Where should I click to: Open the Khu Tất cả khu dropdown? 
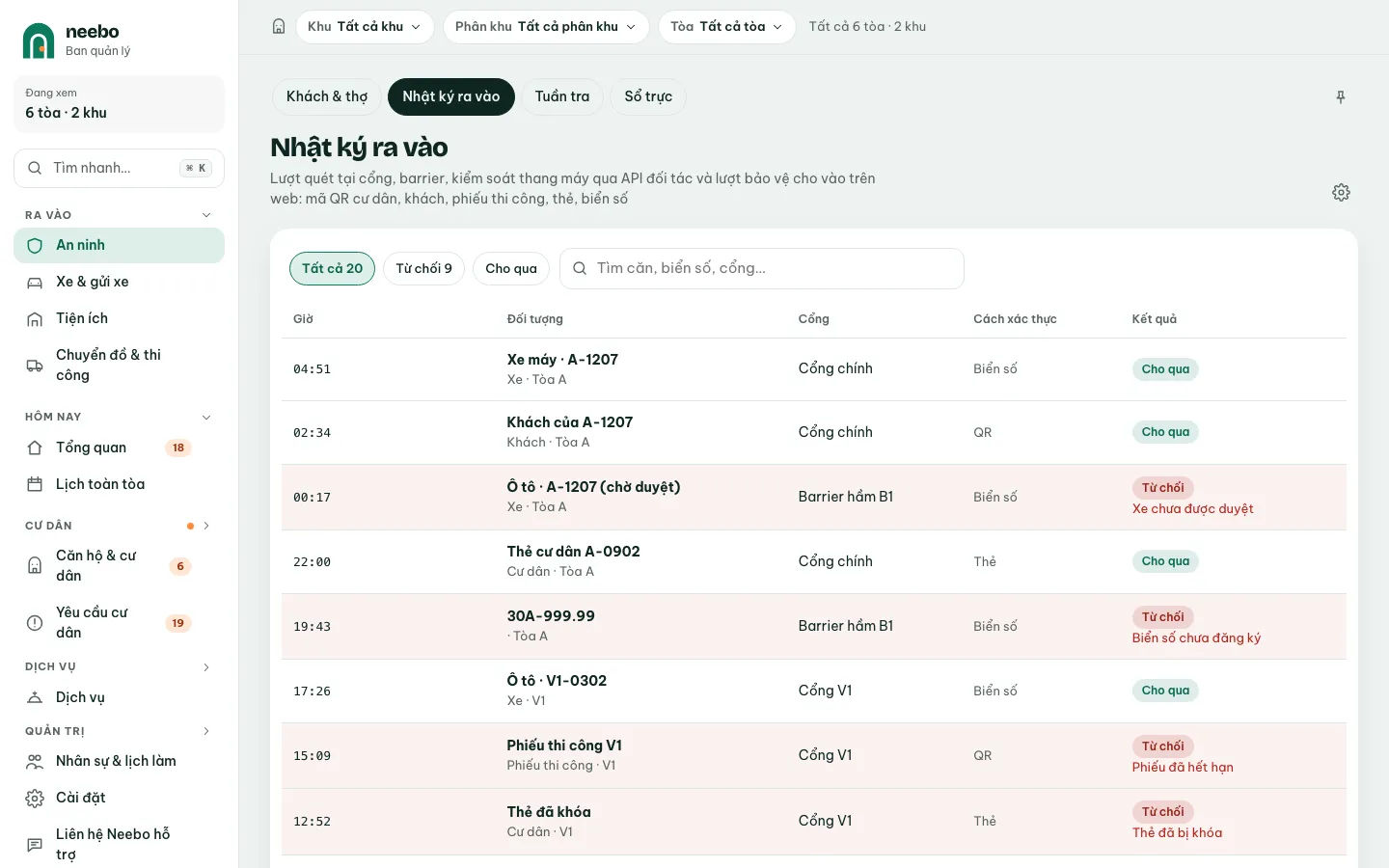[x=365, y=27]
